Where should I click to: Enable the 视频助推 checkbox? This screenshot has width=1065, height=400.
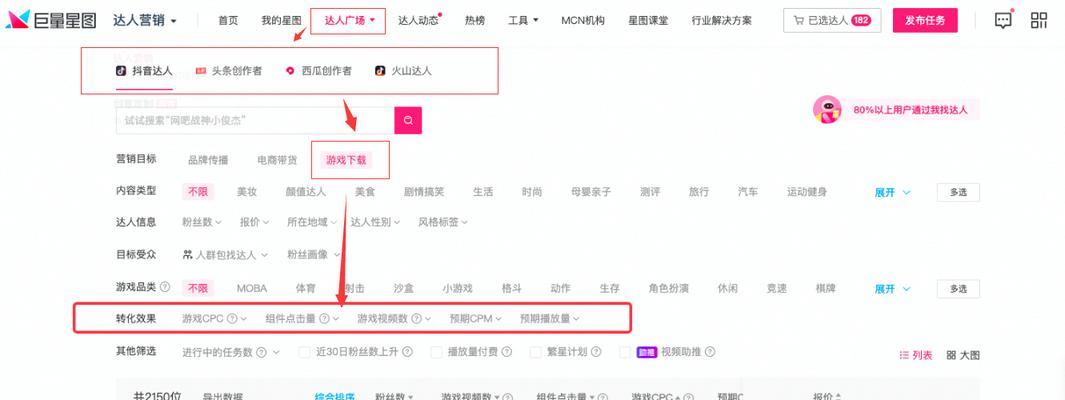[625, 352]
